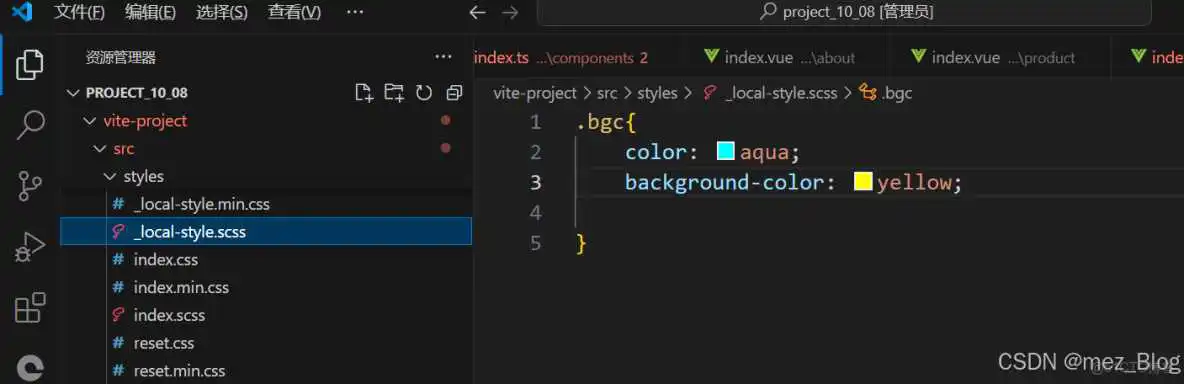Open the Extensions view
The height and width of the screenshot is (384, 1184).
[x=30, y=309]
